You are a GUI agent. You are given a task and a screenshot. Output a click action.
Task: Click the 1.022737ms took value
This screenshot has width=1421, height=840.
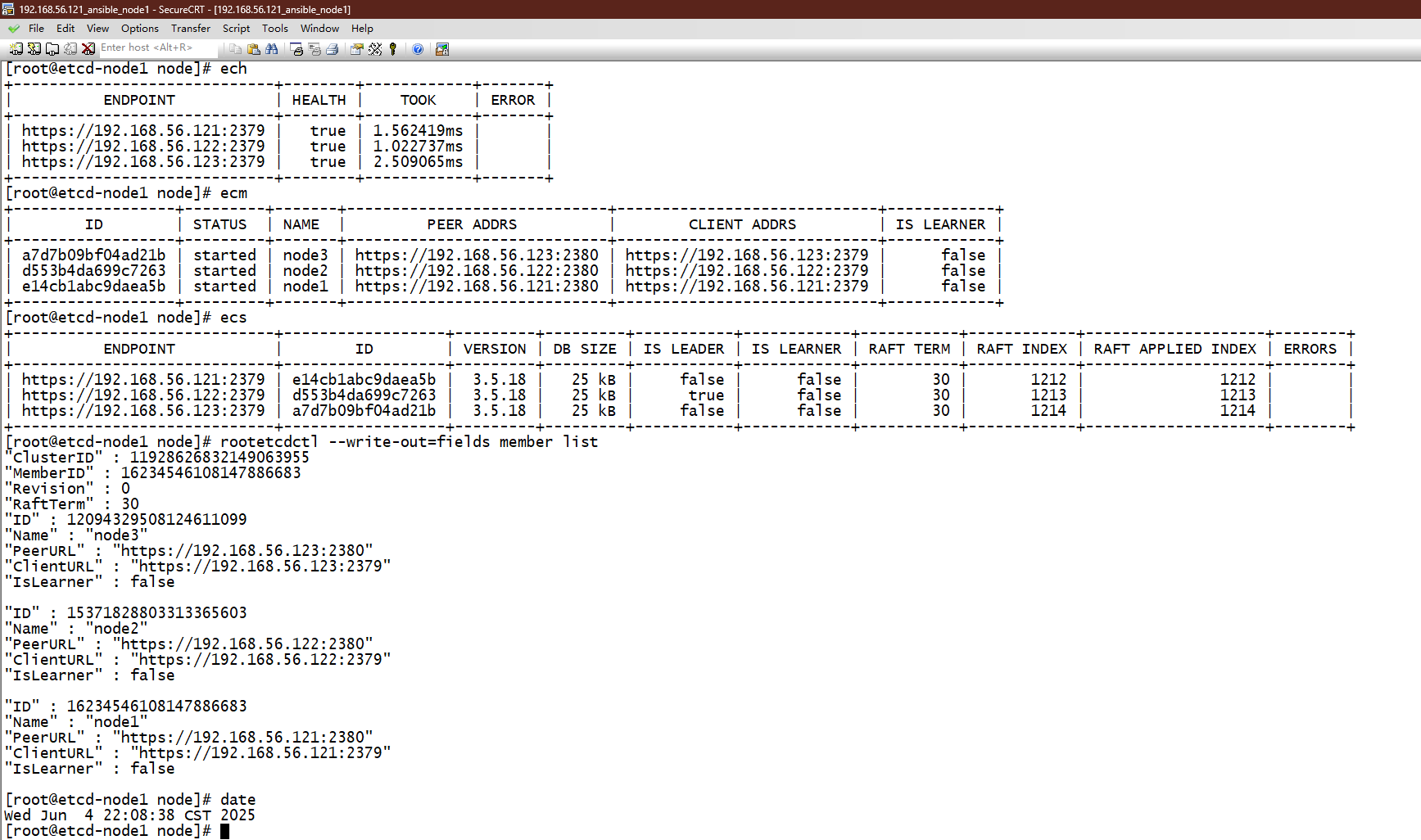point(418,147)
